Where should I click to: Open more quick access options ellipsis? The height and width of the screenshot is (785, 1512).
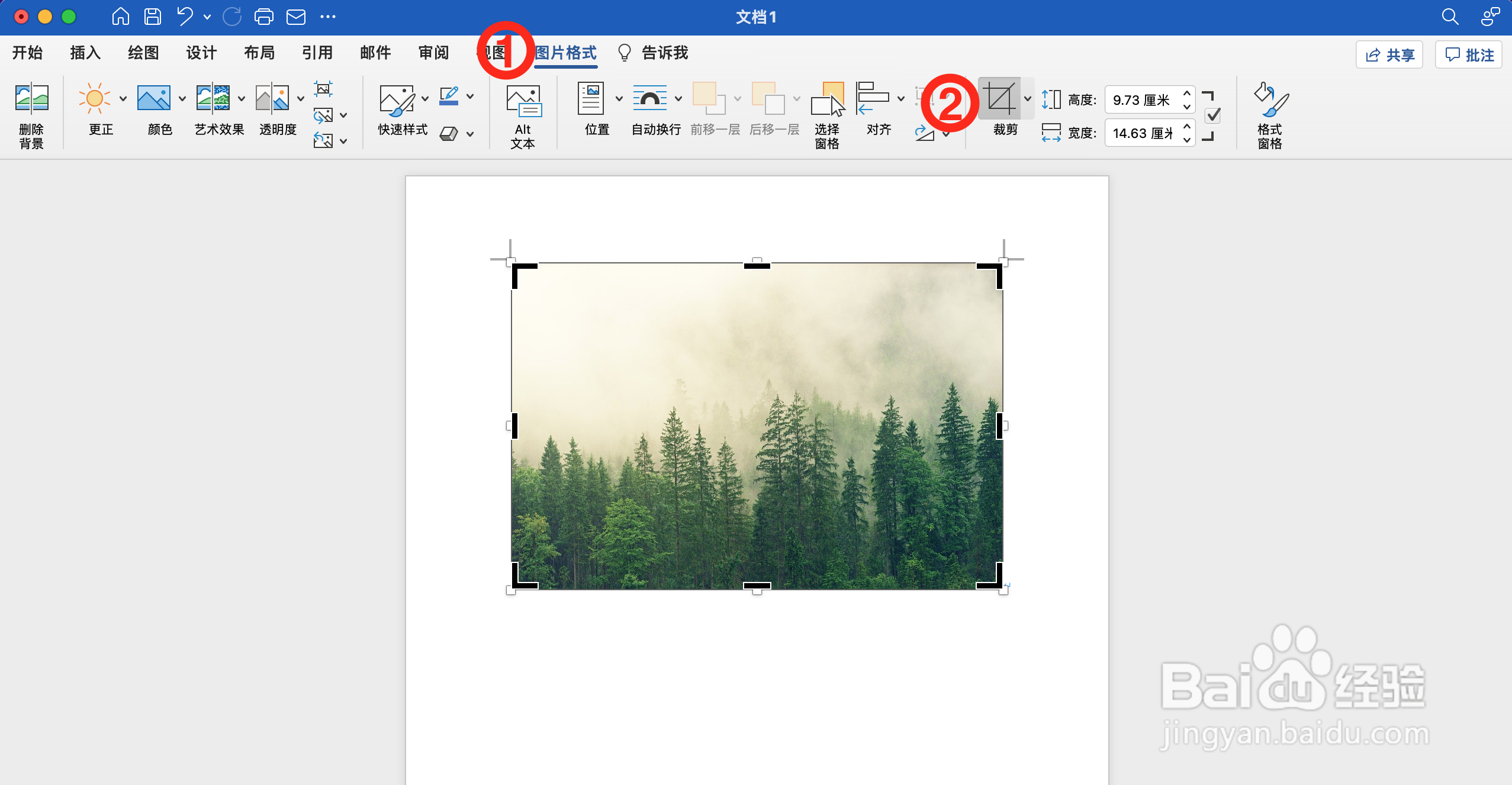coord(328,17)
